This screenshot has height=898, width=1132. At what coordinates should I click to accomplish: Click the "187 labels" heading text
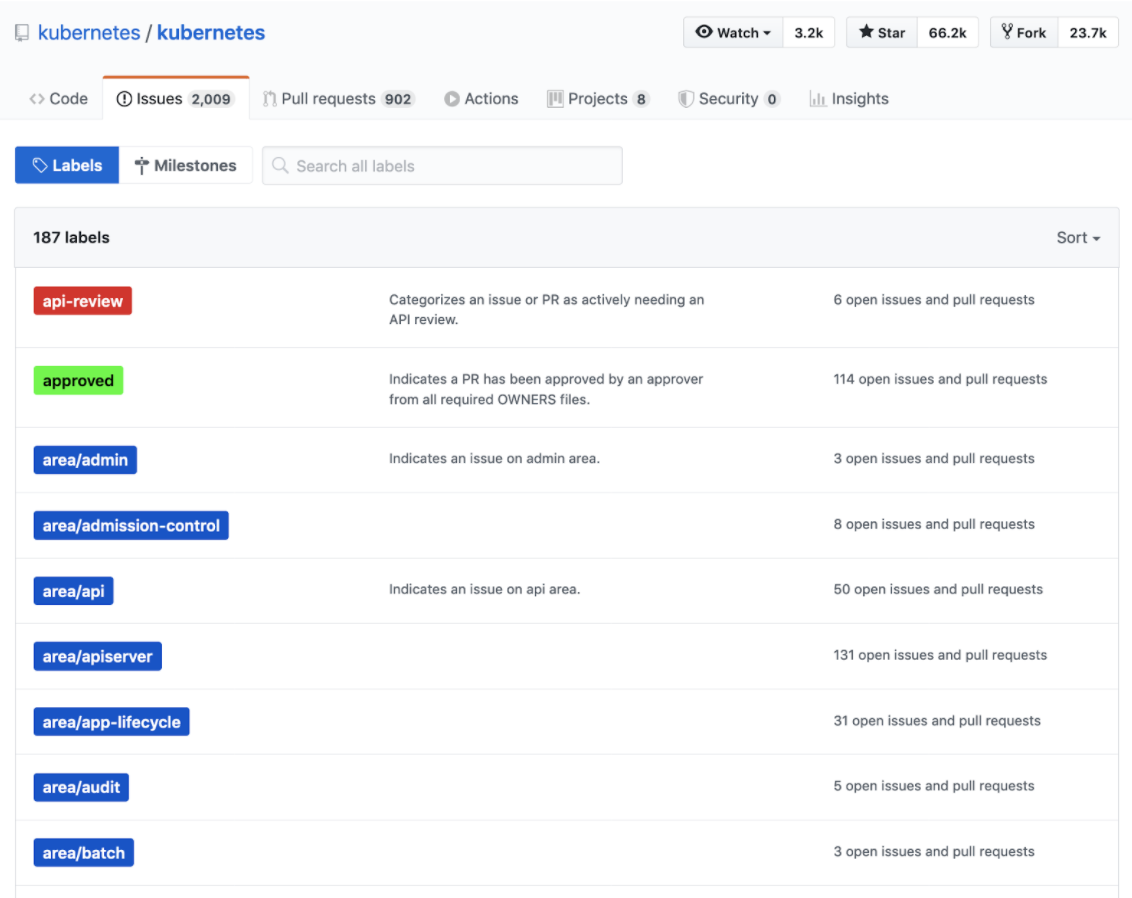click(x=71, y=237)
